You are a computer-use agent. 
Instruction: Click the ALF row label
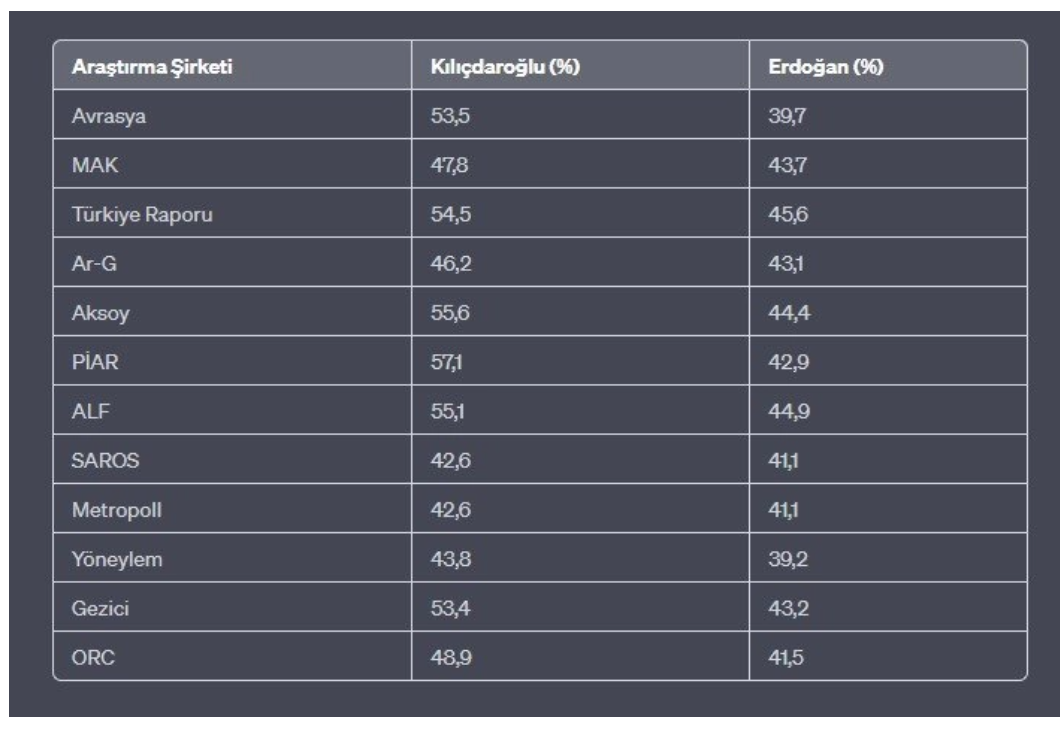coord(91,411)
